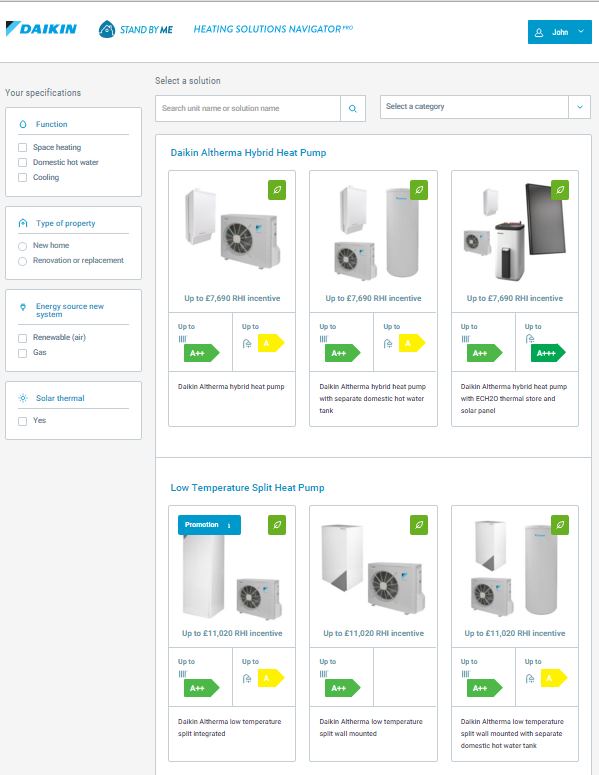Open the John user menu dropdown
The image size is (599, 775).
[x=559, y=32]
